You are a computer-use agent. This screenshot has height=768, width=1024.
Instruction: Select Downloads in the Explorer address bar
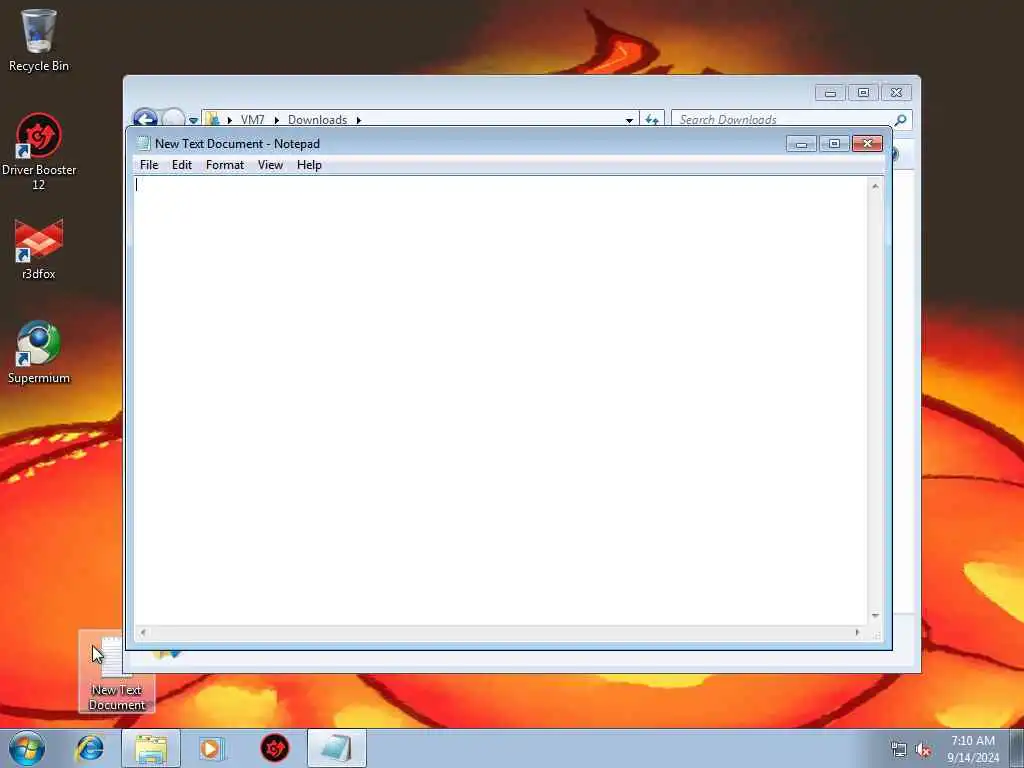point(317,120)
